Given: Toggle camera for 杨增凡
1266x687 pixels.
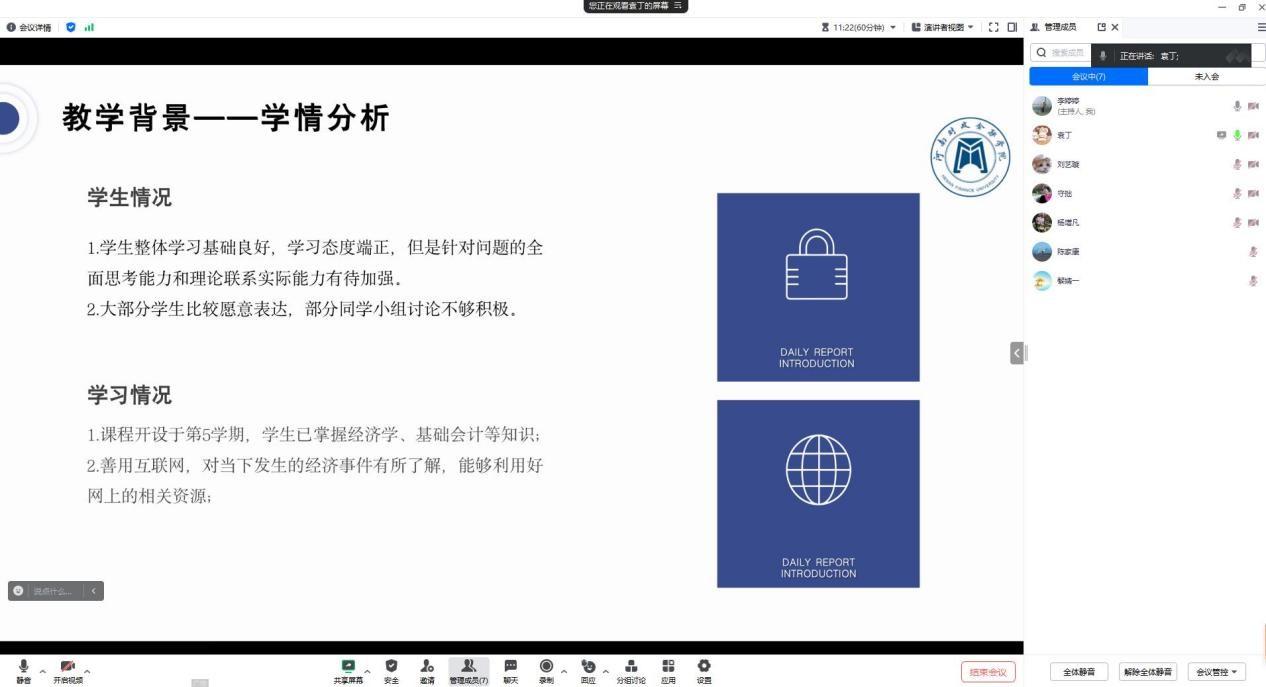Looking at the screenshot, I should (x=1253, y=222).
